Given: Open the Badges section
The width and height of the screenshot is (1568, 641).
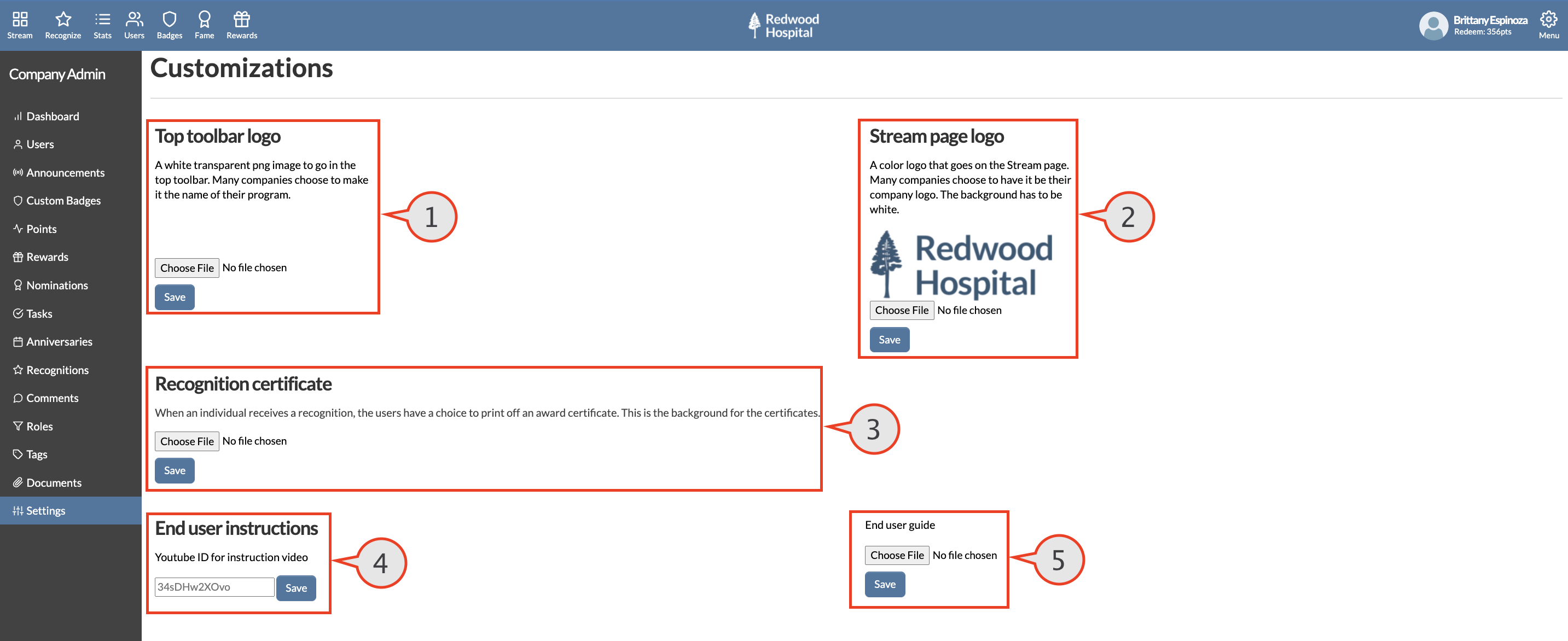Looking at the screenshot, I should [169, 25].
